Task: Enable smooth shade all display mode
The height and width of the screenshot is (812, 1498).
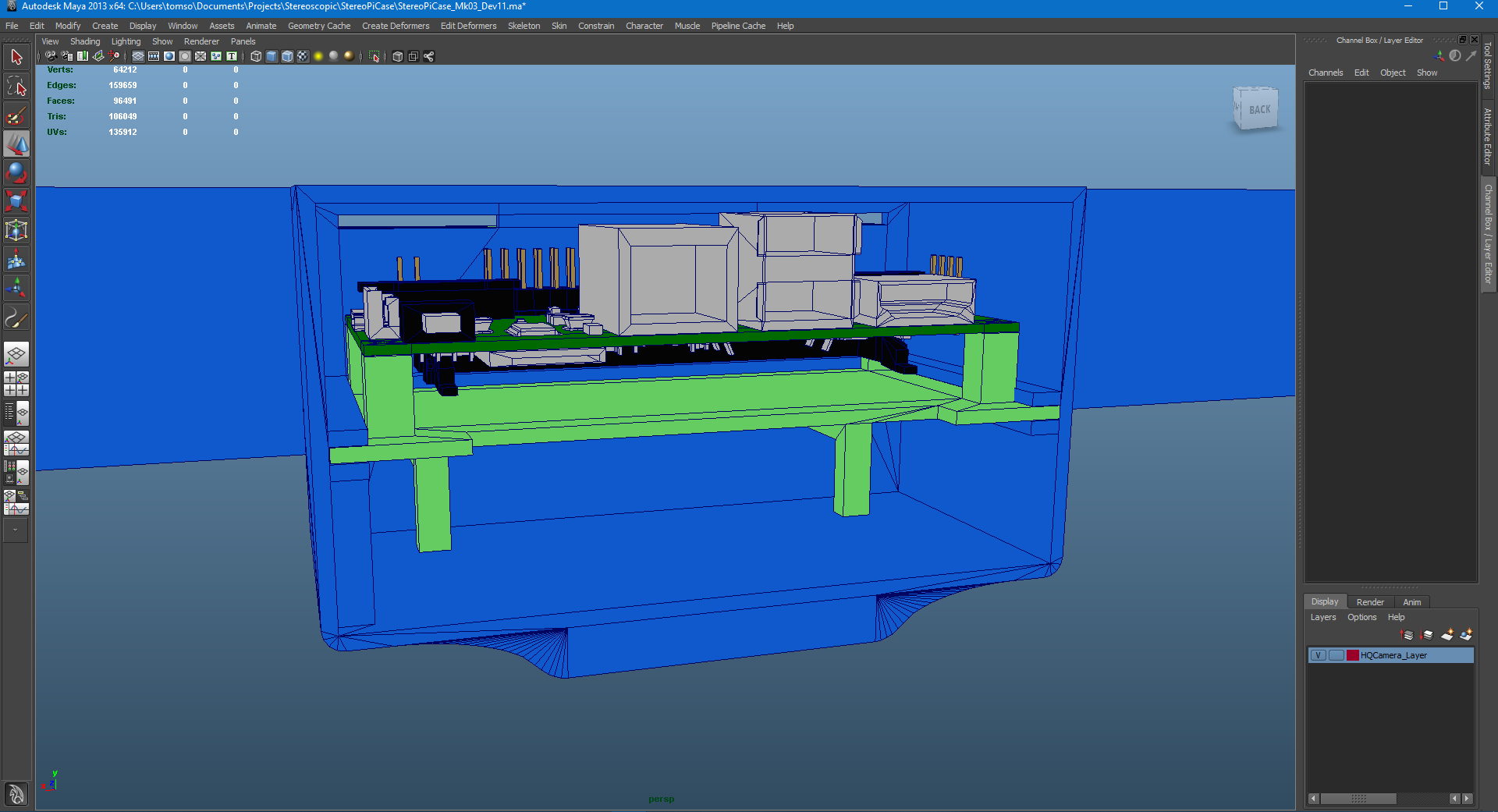Action: (271, 56)
